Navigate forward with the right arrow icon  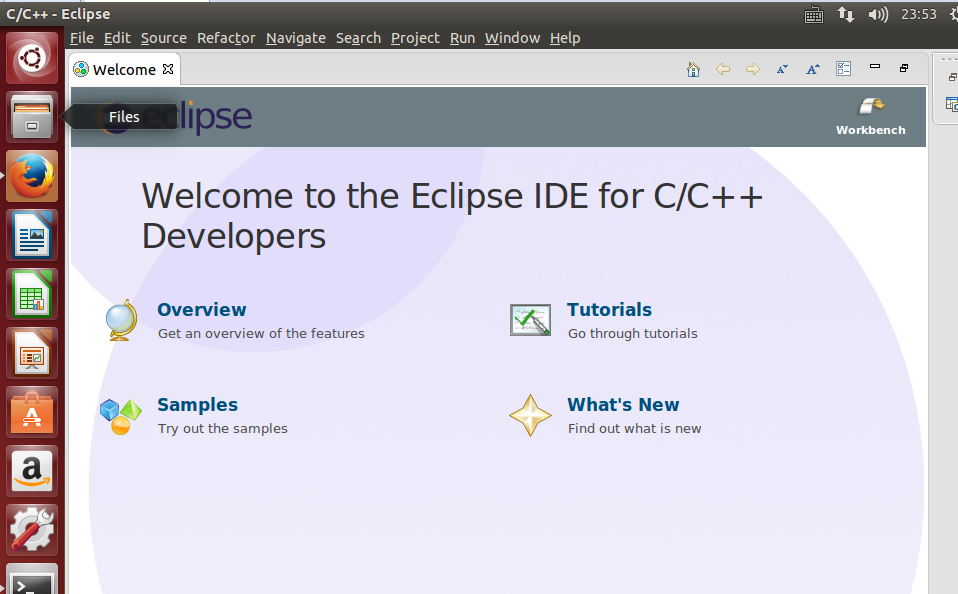tap(753, 69)
